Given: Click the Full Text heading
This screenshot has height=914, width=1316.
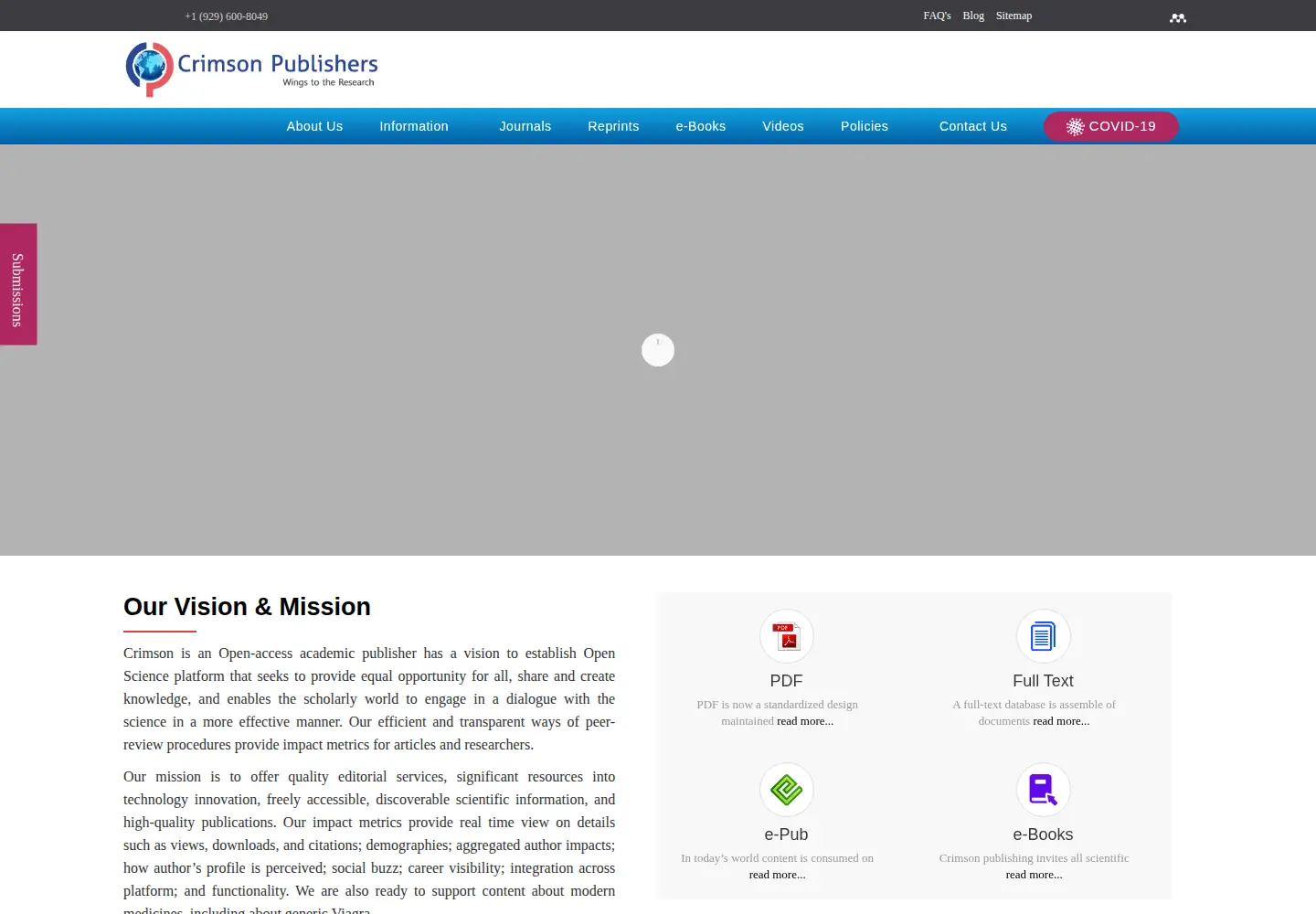Looking at the screenshot, I should click(1043, 681).
